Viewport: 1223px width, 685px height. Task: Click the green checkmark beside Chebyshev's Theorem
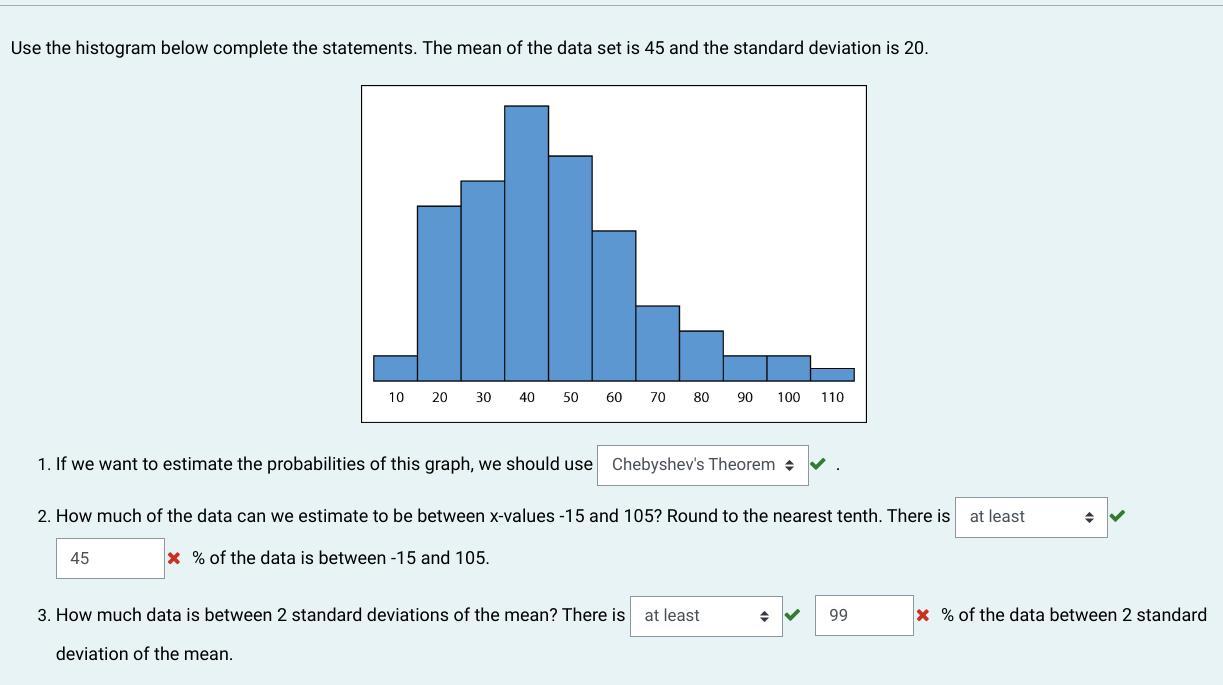(818, 464)
